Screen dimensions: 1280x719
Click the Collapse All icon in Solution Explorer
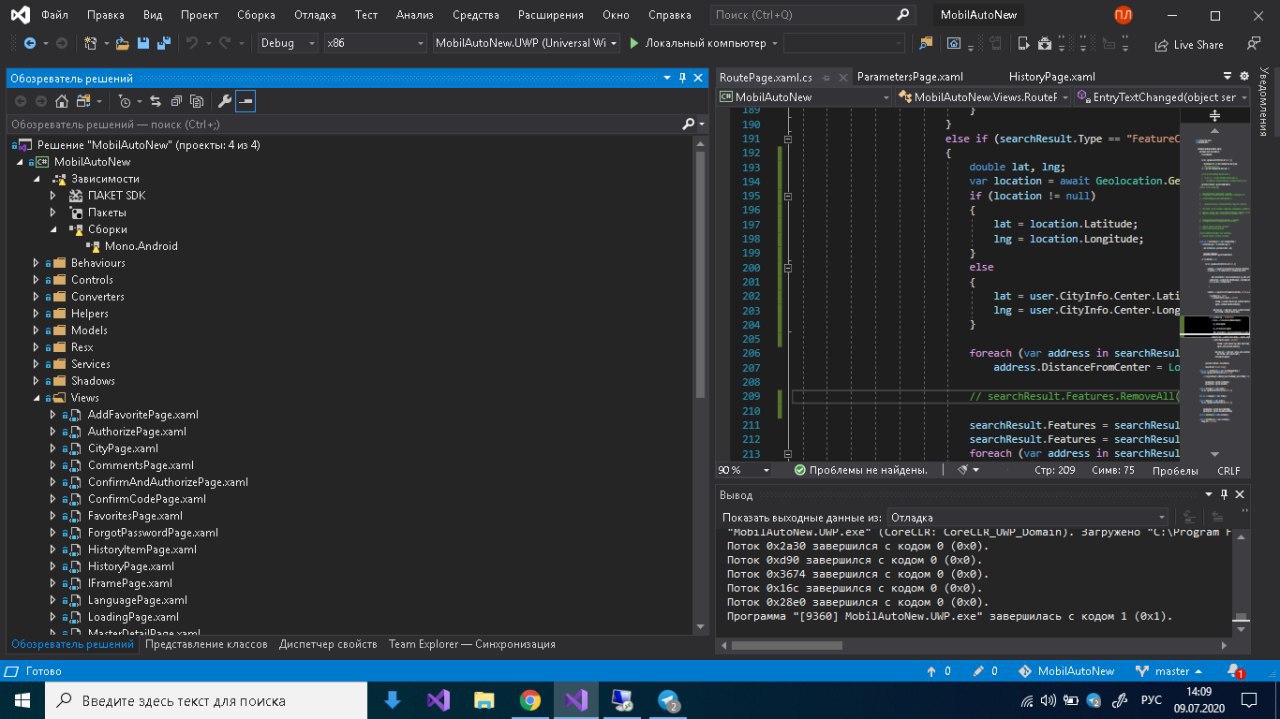pyautogui.click(x=176, y=101)
